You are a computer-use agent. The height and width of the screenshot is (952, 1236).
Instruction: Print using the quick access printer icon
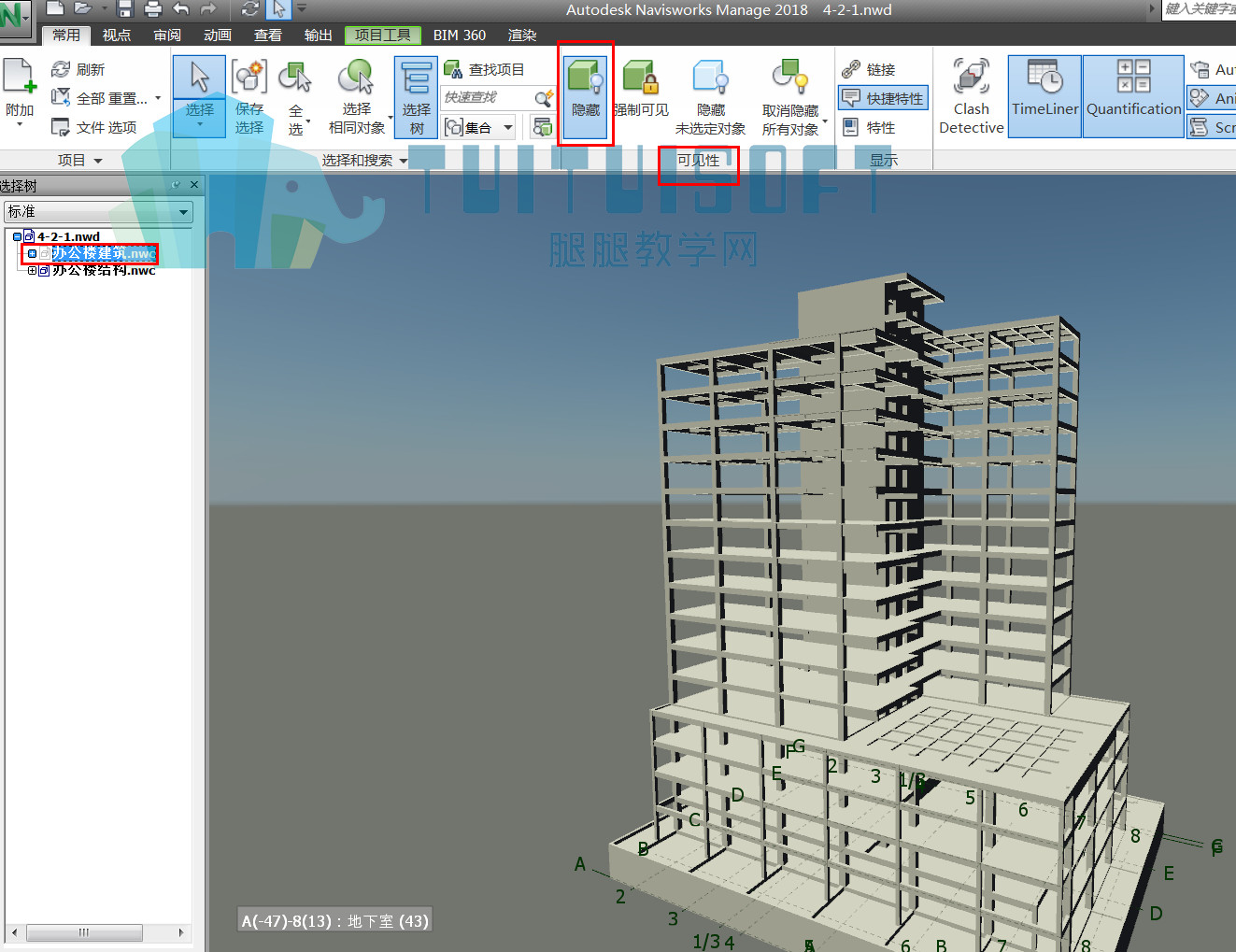153,9
